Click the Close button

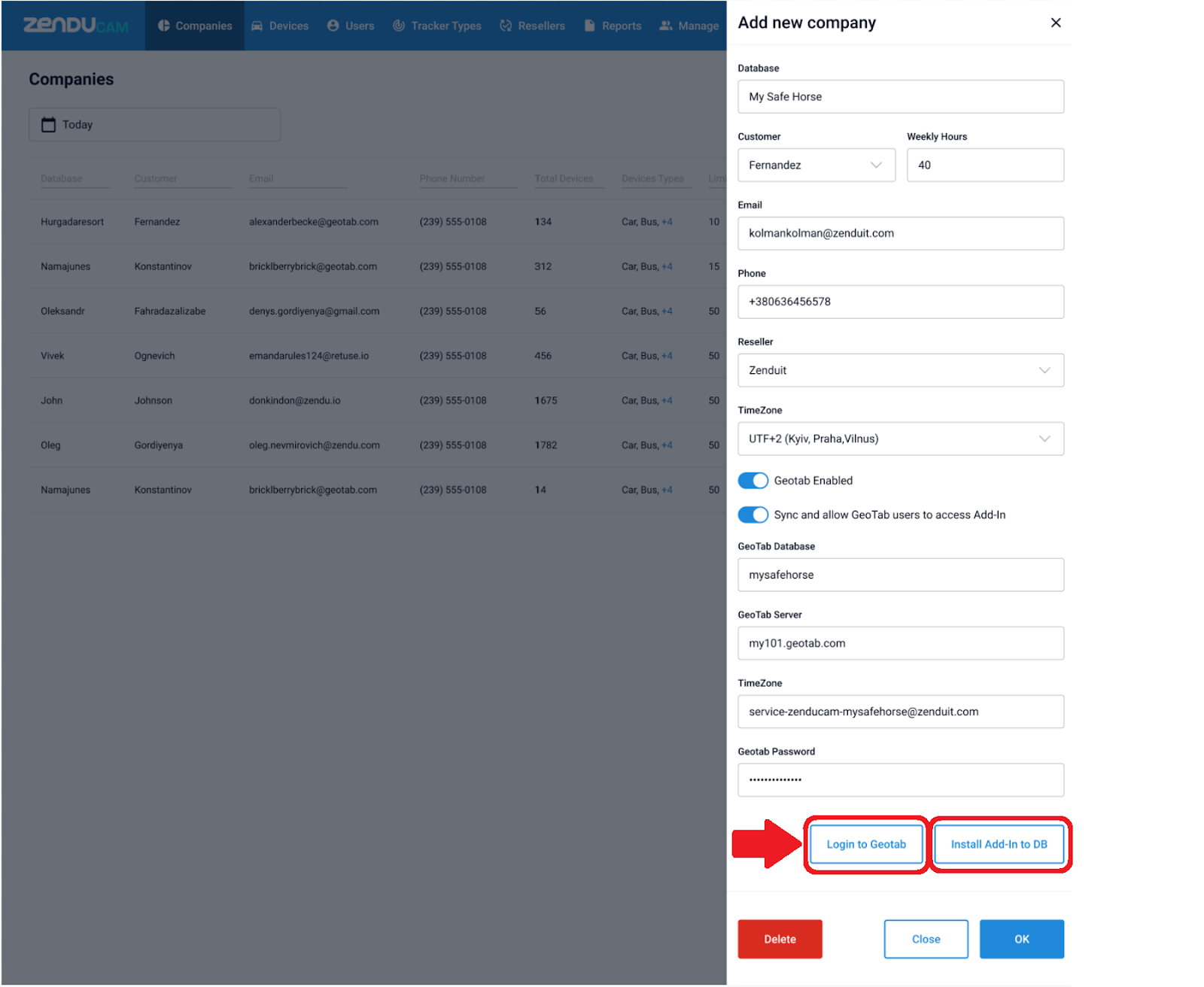pos(926,939)
